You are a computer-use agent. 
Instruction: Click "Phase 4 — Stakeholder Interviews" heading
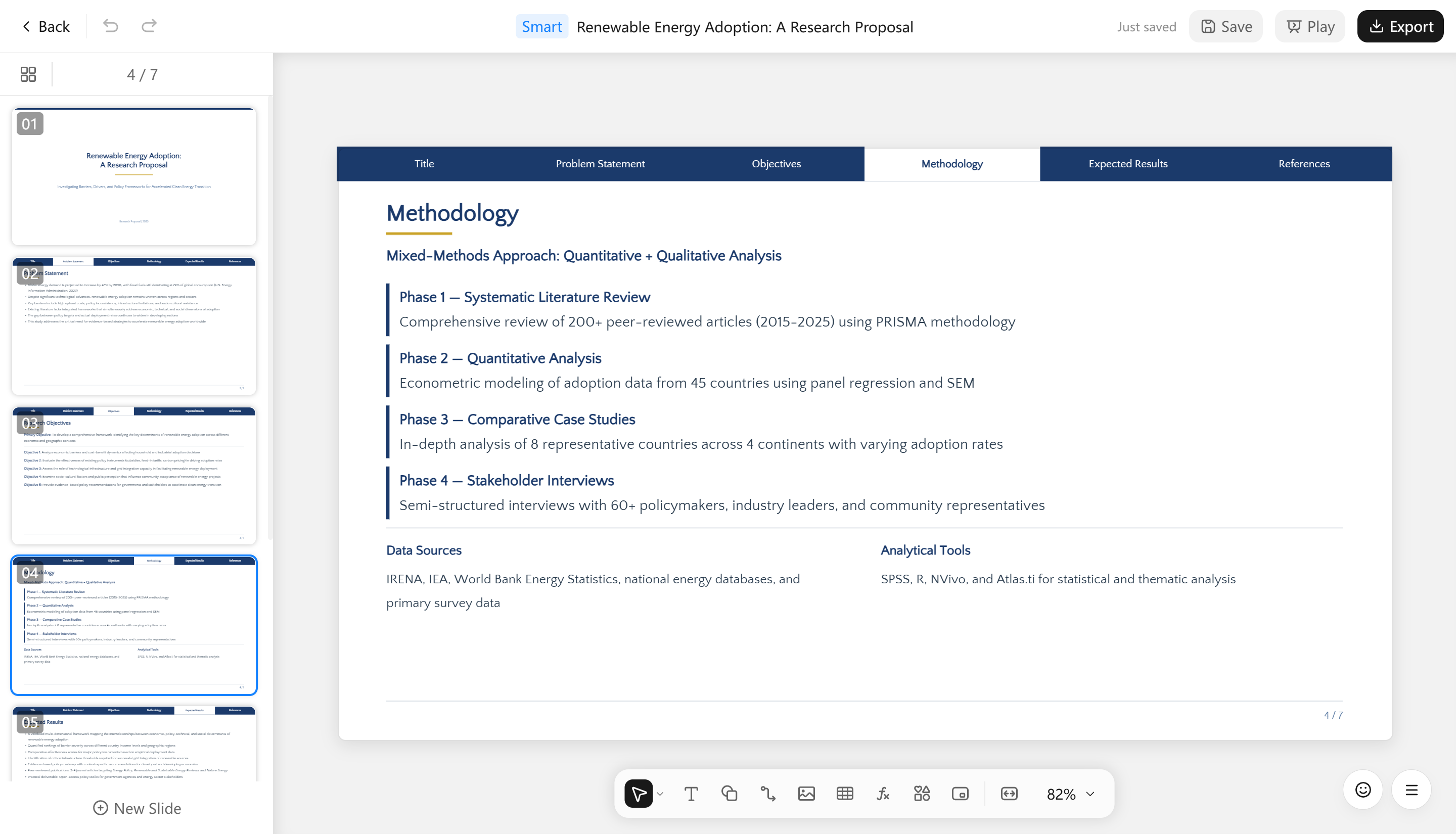(507, 481)
